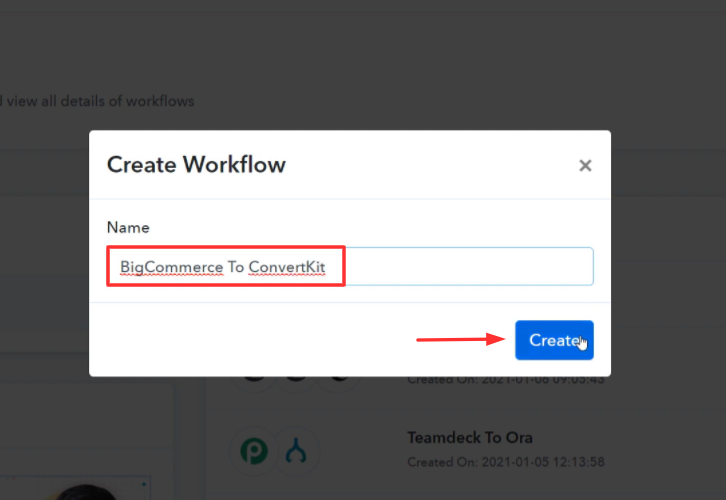
Task: Click the Name field label
Action: click(128, 227)
